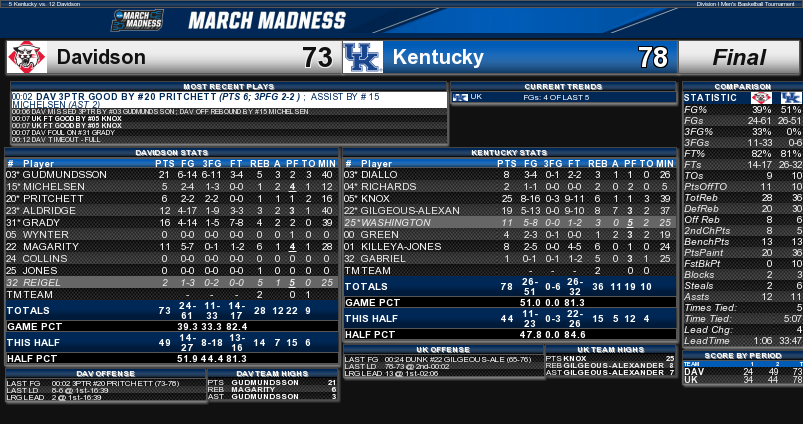The width and height of the screenshot is (803, 424).
Task: Click the Davidson logo in Comparison header
Action: [761, 98]
